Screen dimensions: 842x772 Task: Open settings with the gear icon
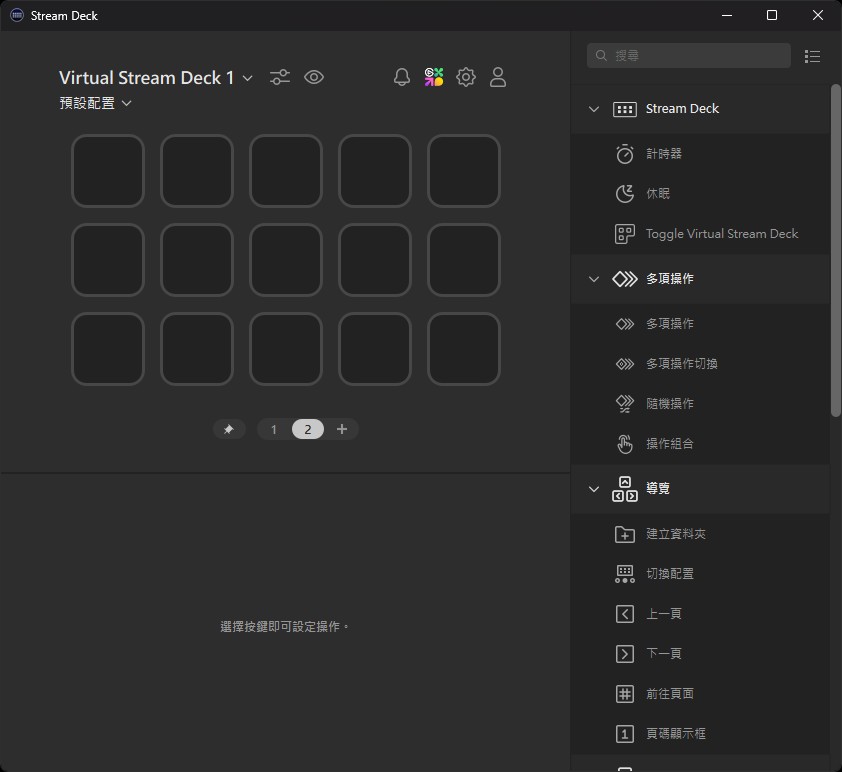point(466,77)
